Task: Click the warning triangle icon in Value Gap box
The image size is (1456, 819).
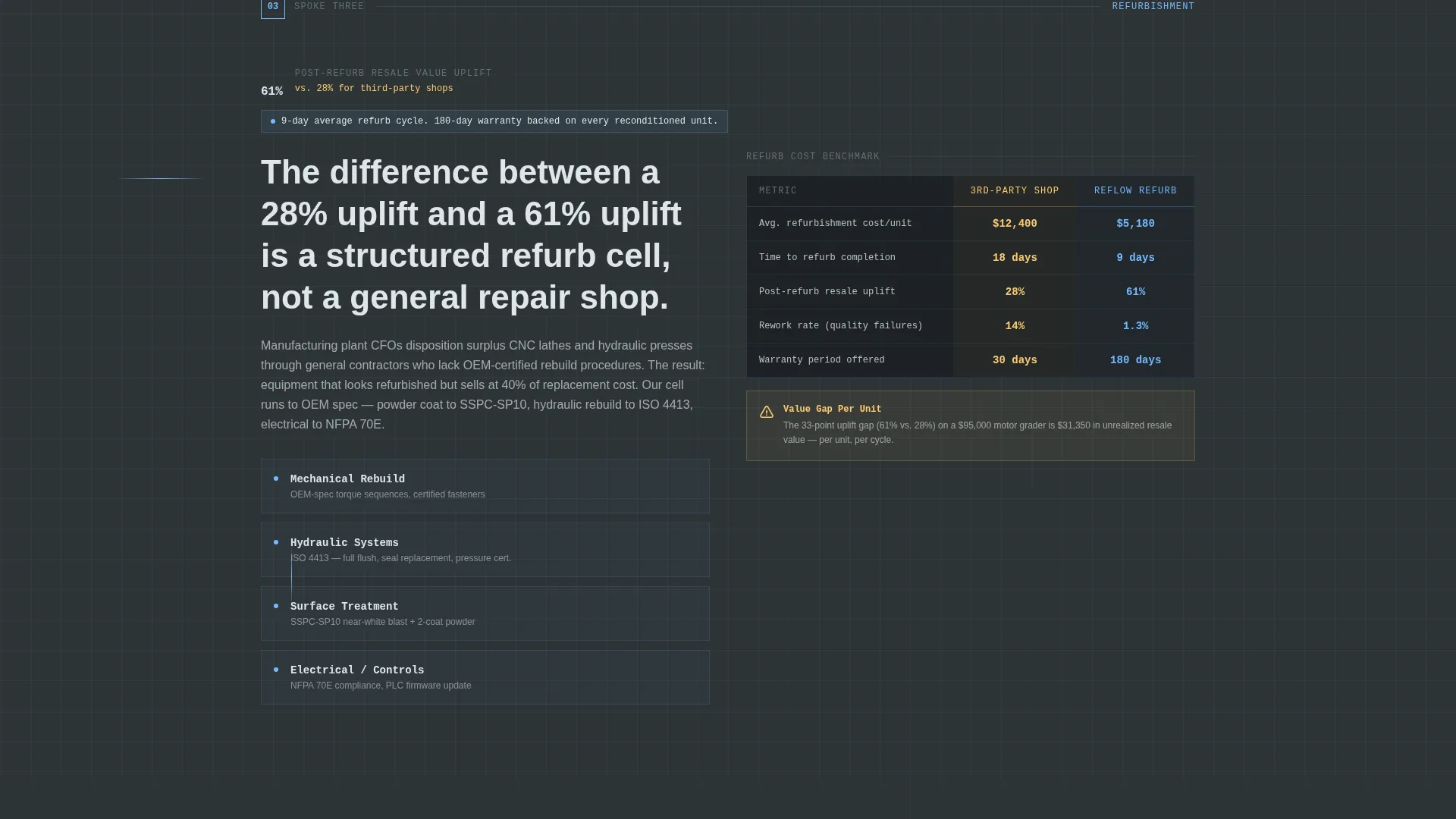Action: point(767,412)
